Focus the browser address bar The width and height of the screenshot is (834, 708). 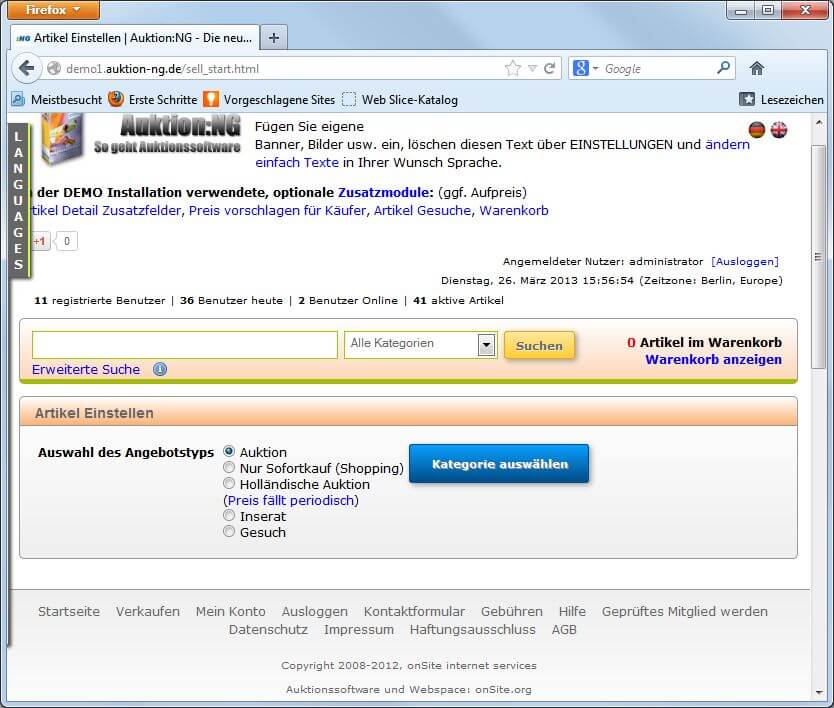click(x=281, y=68)
